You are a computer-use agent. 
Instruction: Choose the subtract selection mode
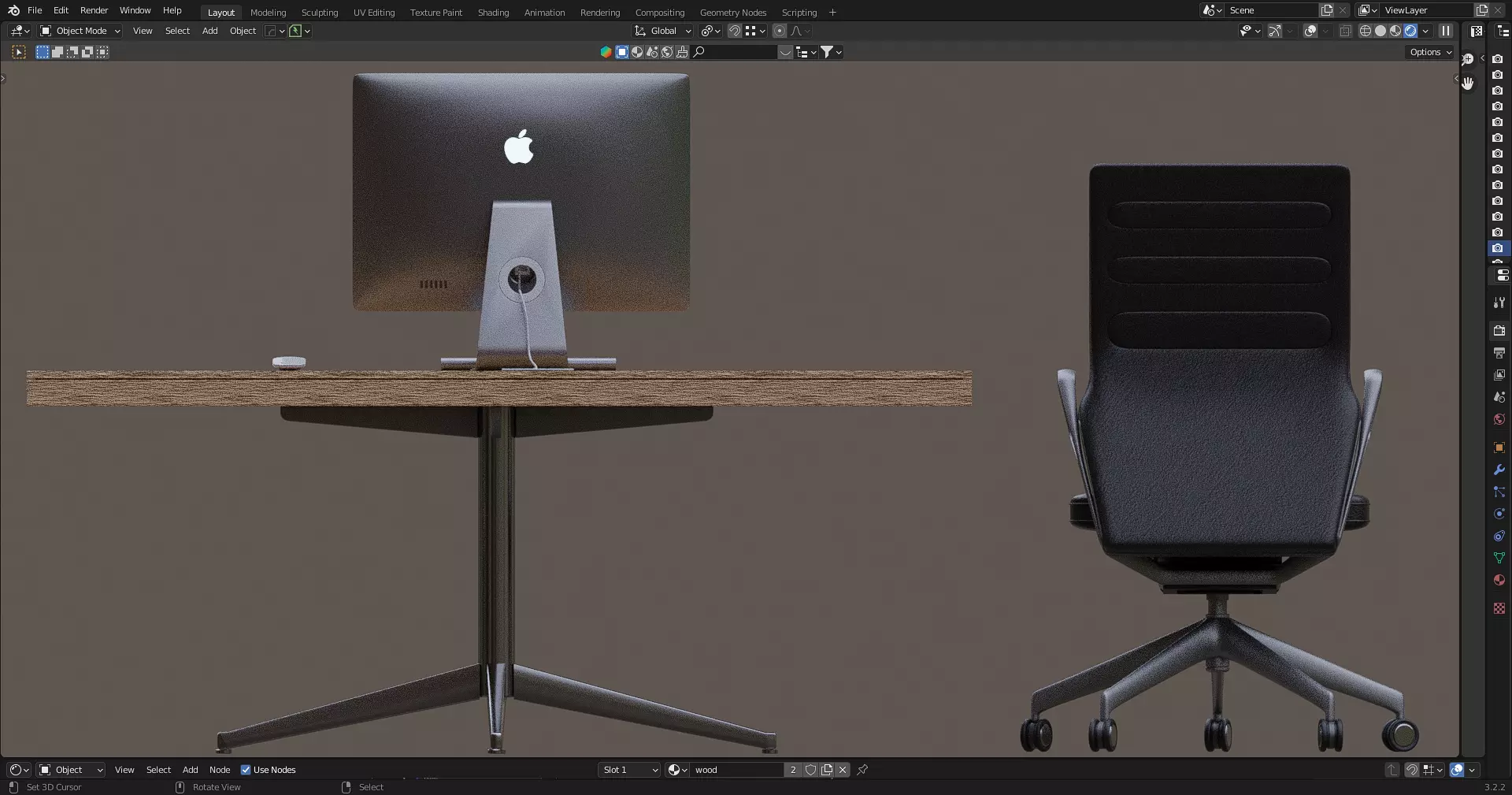coord(72,52)
